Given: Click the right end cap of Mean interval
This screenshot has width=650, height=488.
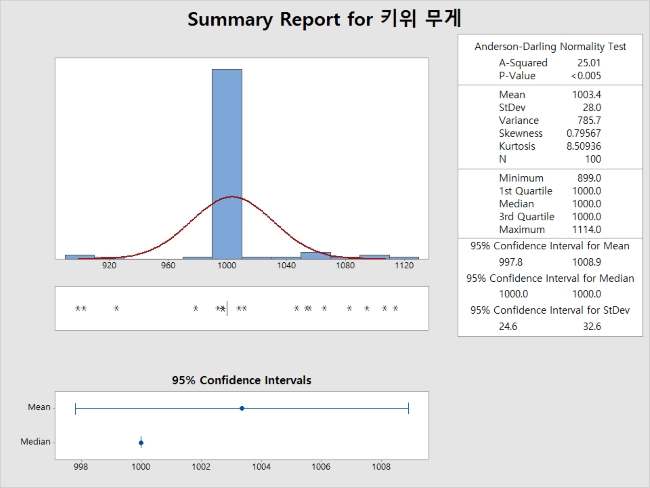Looking at the screenshot, I should [x=408, y=408].
